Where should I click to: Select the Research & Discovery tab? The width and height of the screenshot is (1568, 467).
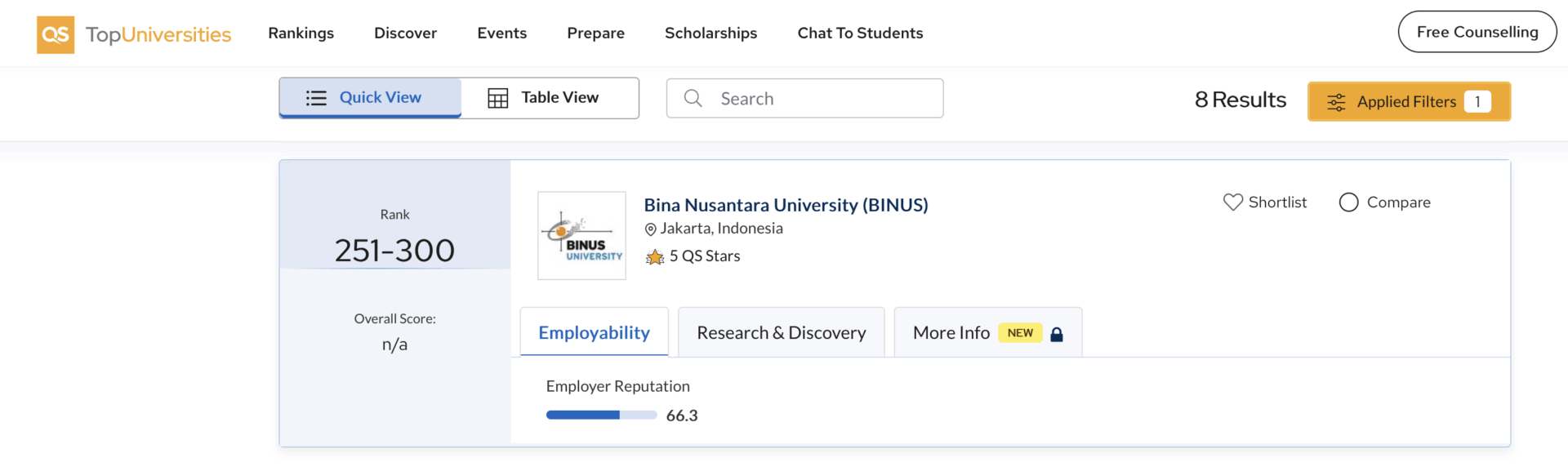(782, 332)
